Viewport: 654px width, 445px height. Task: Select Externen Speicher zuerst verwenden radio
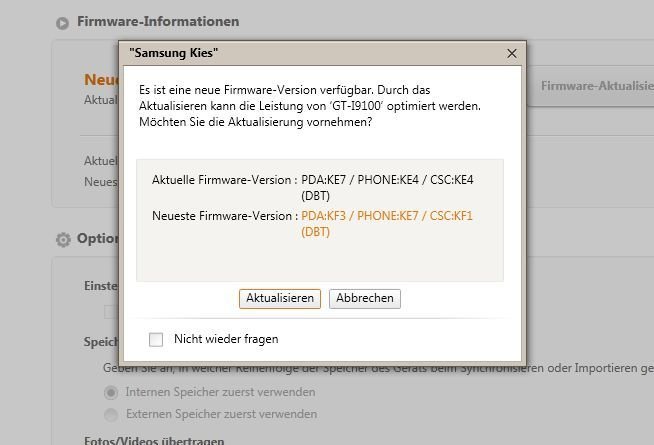pyautogui.click(x=111, y=415)
